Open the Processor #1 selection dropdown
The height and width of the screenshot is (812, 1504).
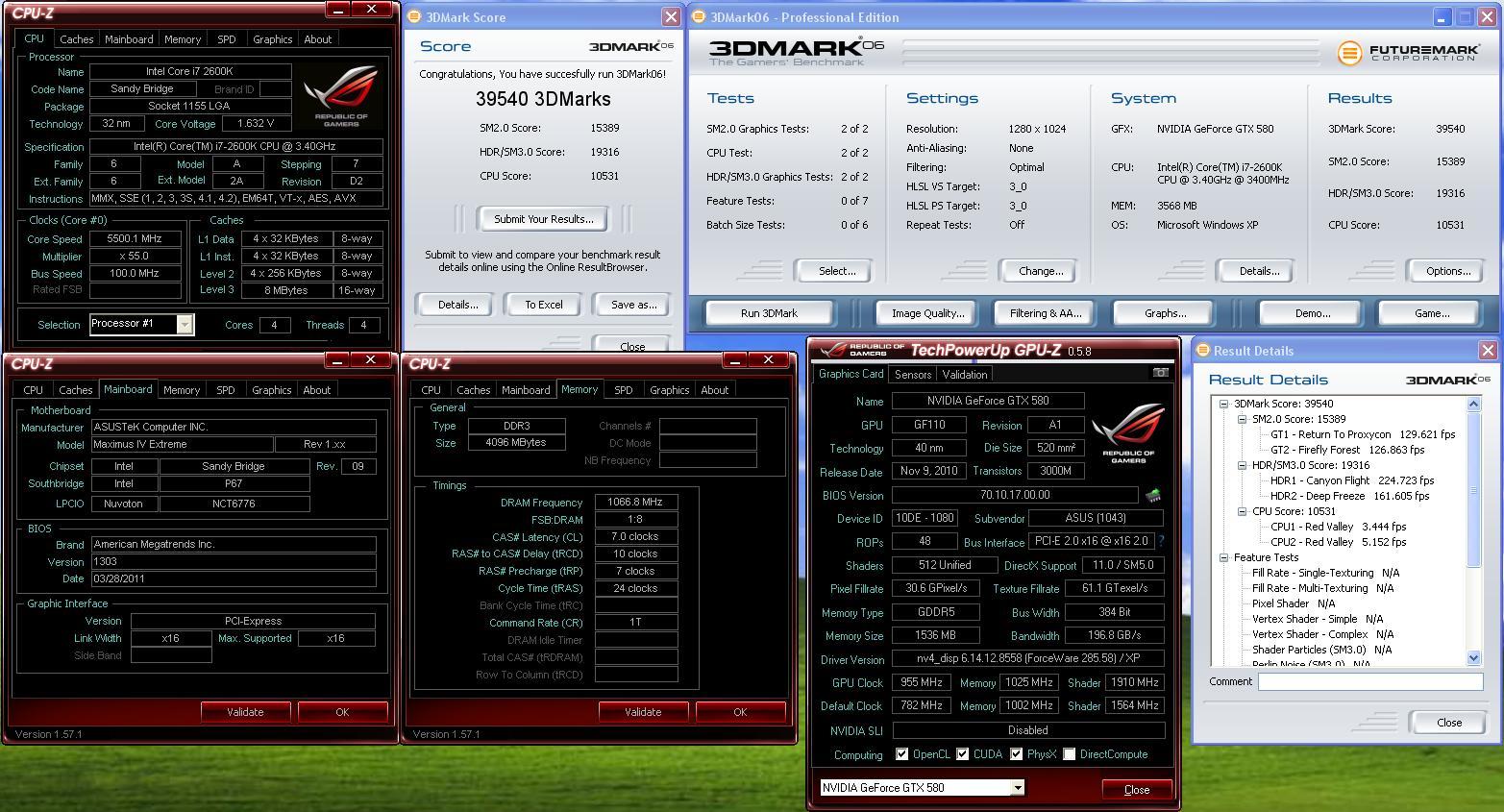click(x=184, y=324)
